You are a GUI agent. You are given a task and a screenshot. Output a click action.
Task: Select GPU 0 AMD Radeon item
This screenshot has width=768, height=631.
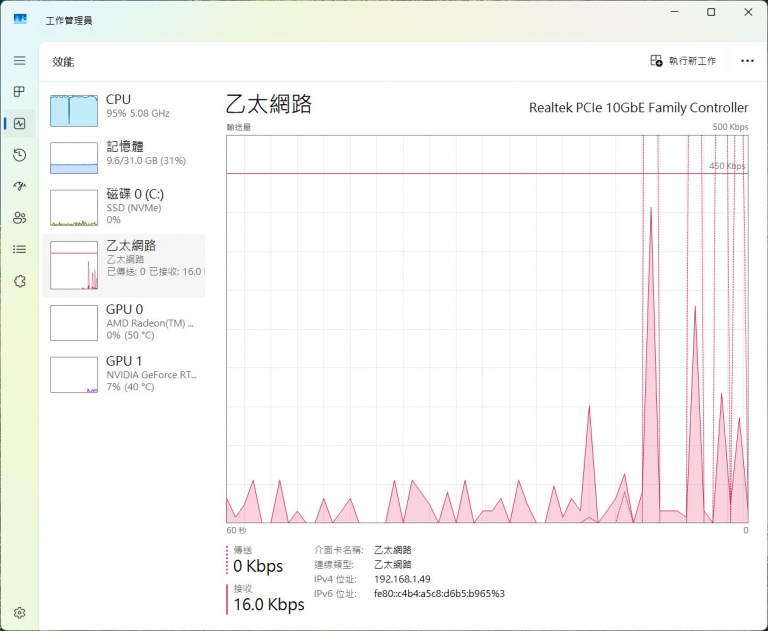click(x=126, y=322)
